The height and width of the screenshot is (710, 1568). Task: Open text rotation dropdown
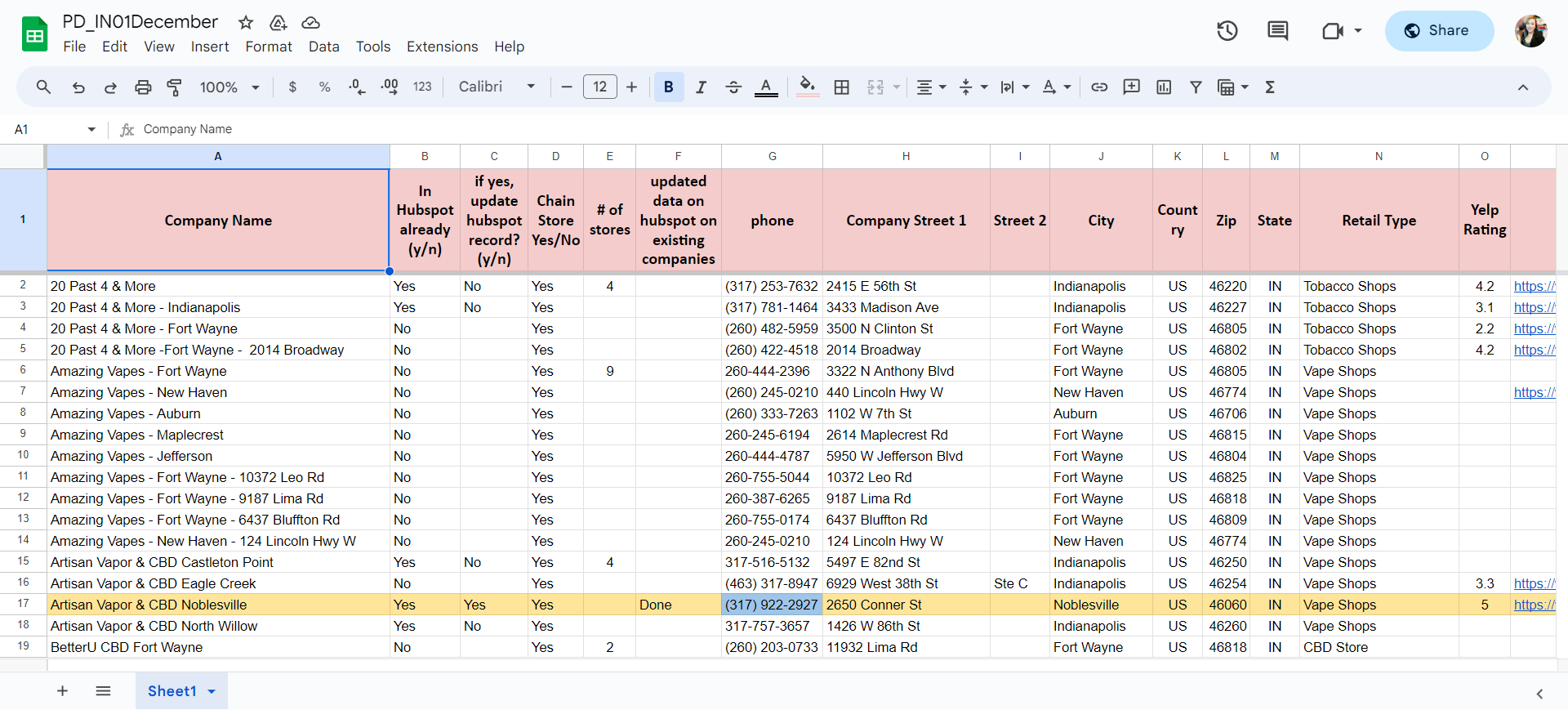(1056, 87)
